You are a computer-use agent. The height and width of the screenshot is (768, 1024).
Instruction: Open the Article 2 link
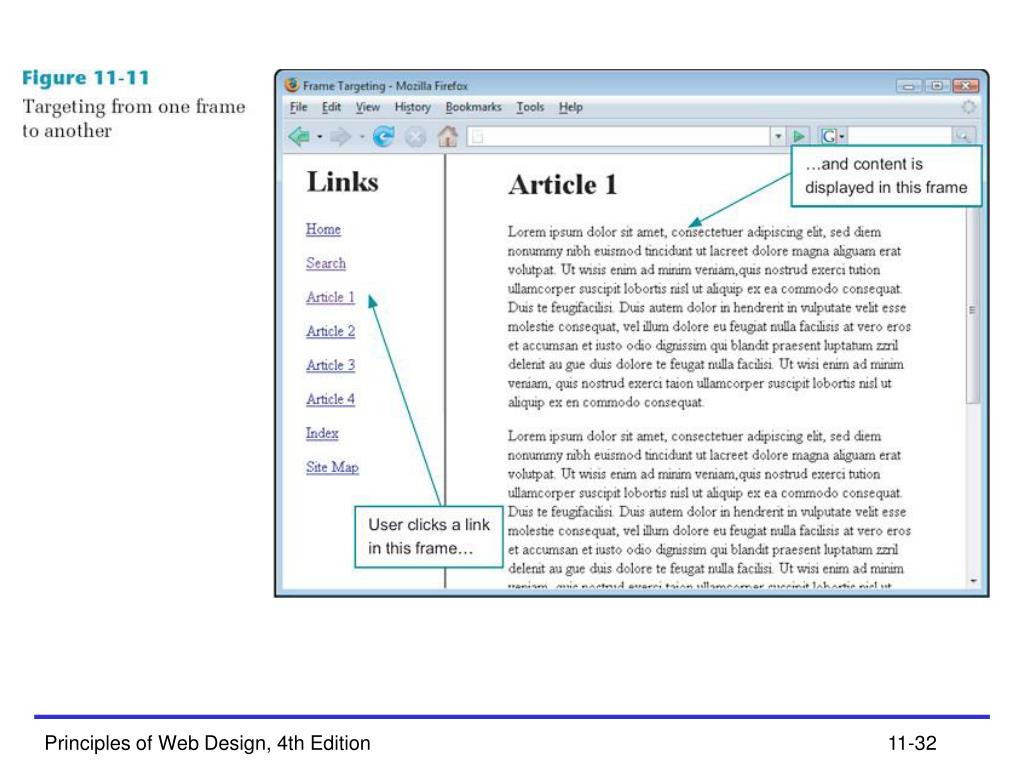(x=330, y=331)
